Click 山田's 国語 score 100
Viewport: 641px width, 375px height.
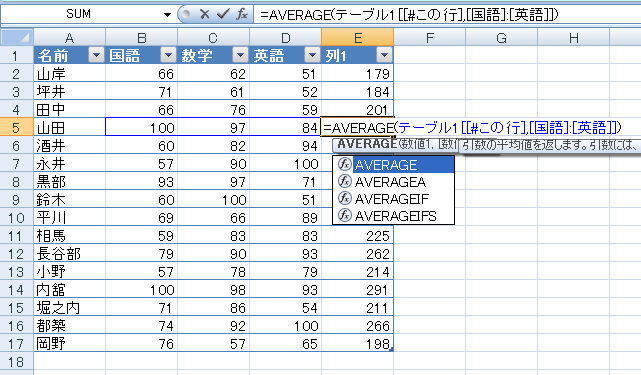(x=141, y=127)
